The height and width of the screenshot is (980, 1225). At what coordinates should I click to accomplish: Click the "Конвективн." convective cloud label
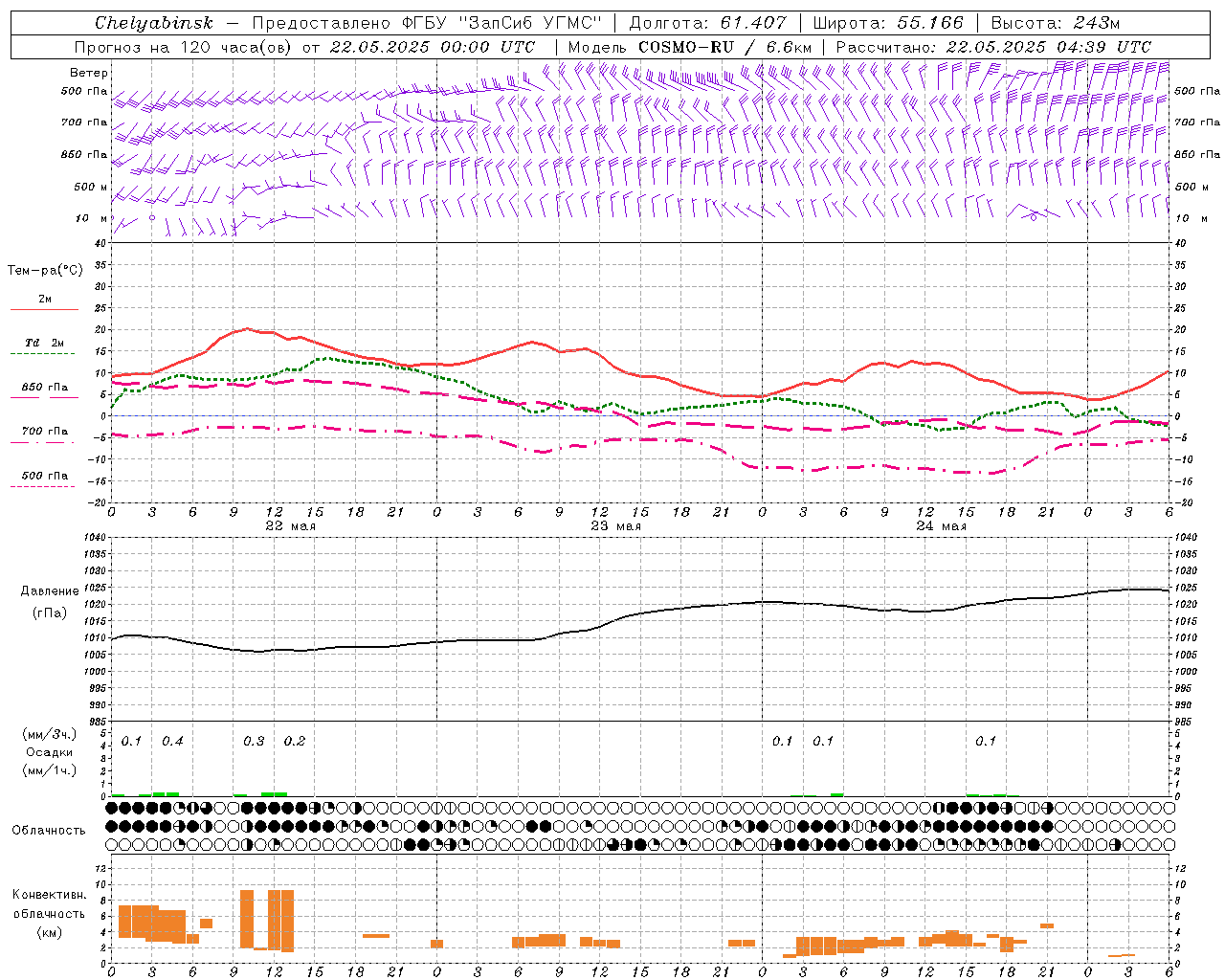coord(50,895)
